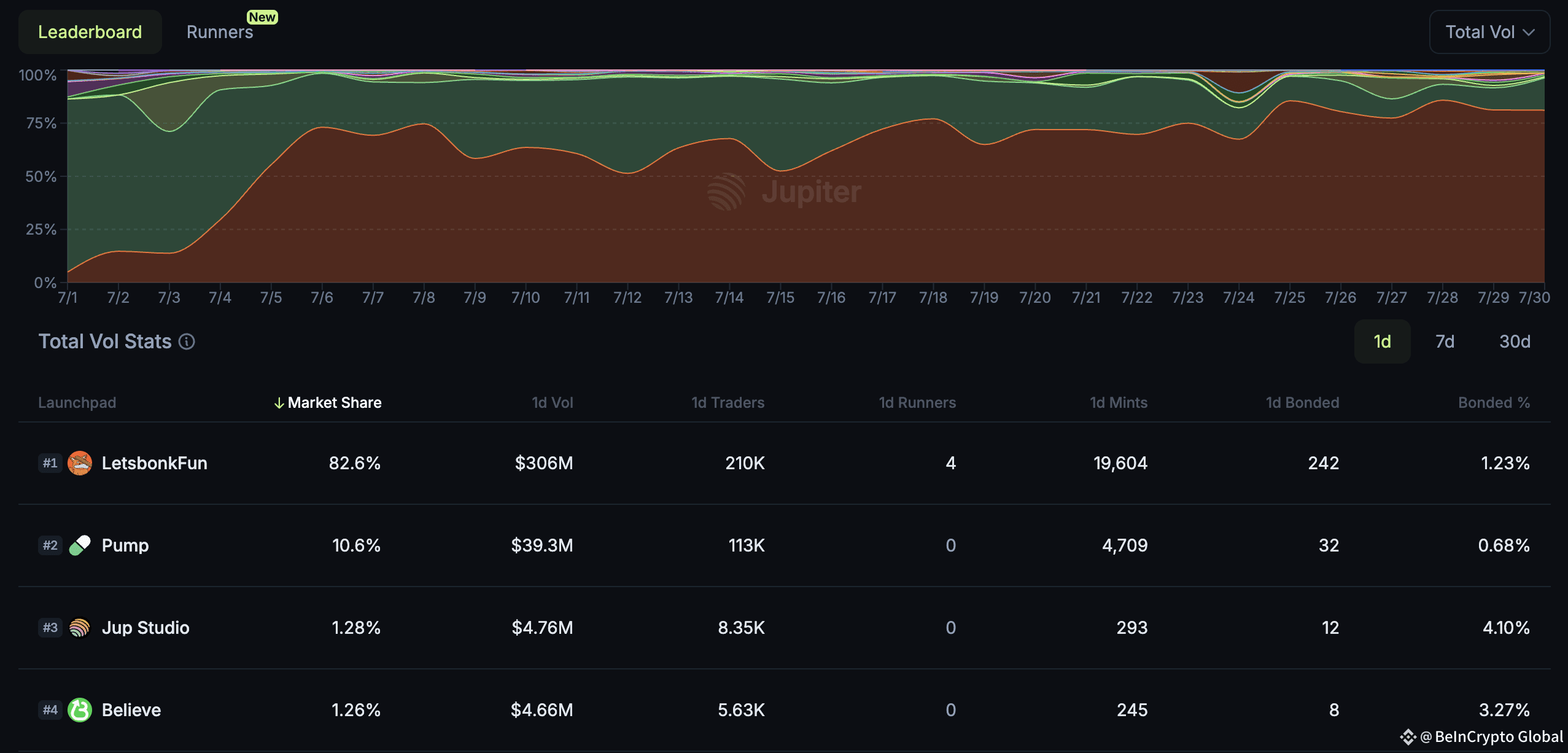This screenshot has height=753, width=1568.
Task: Click LetsbonkFun's 82.6% market share
Action: (x=355, y=463)
